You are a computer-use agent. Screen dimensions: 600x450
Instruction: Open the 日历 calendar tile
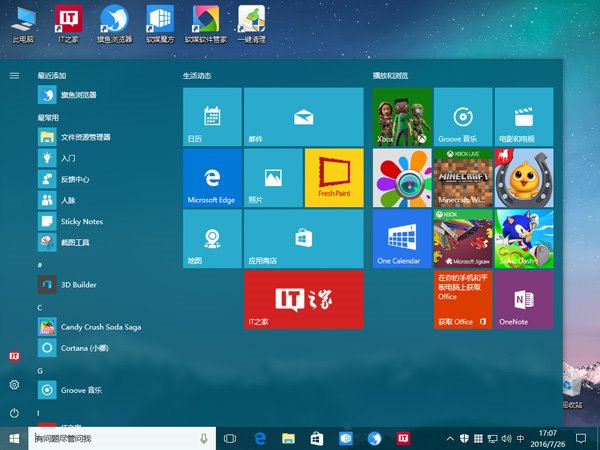pyautogui.click(x=212, y=117)
